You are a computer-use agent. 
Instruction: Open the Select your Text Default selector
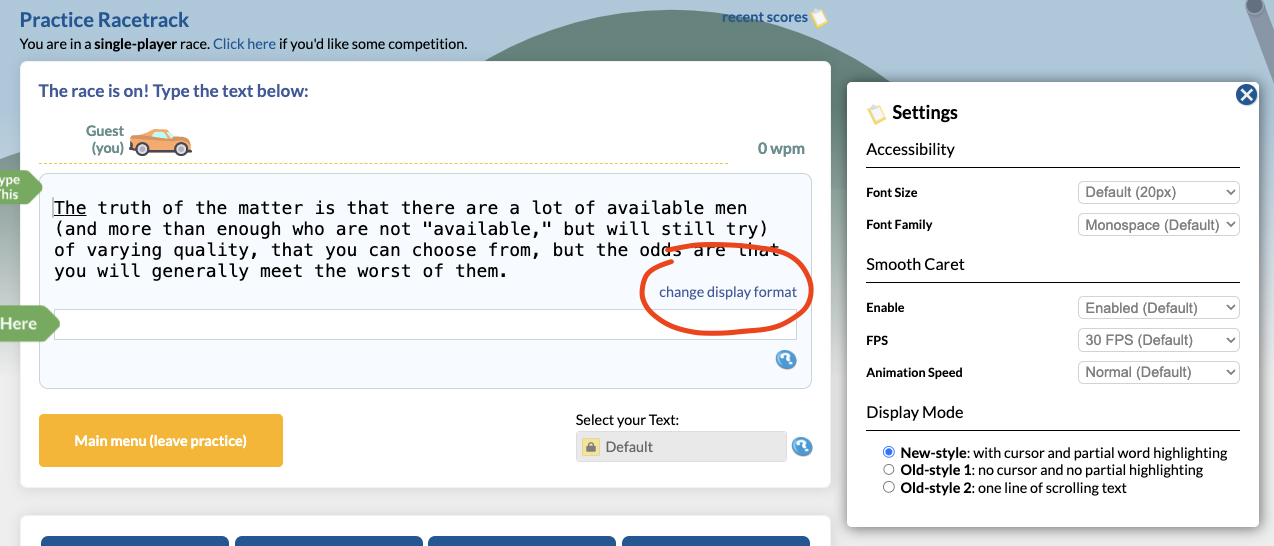[681, 447]
